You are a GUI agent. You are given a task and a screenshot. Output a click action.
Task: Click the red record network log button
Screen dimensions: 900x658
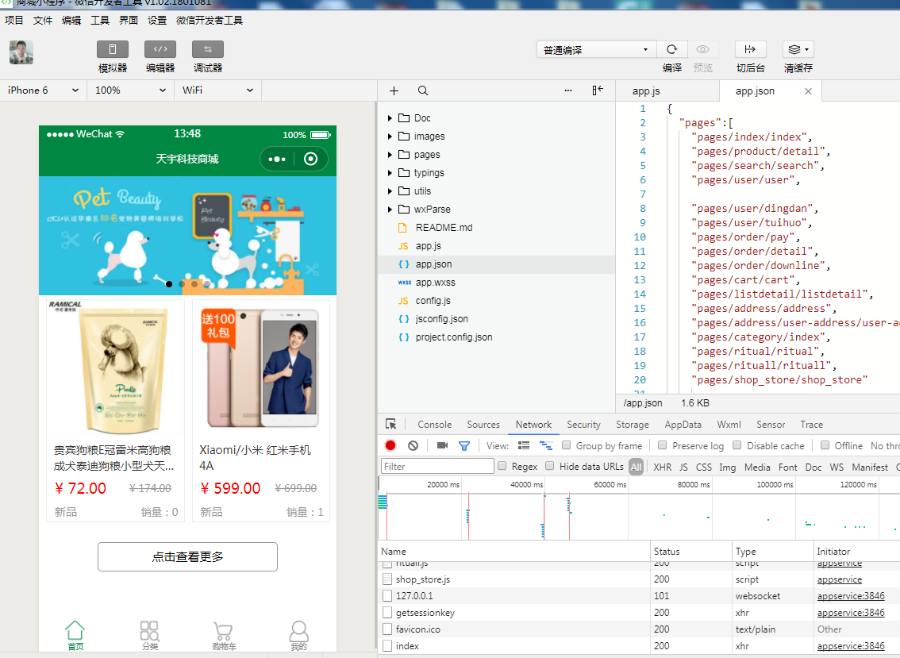click(390, 446)
